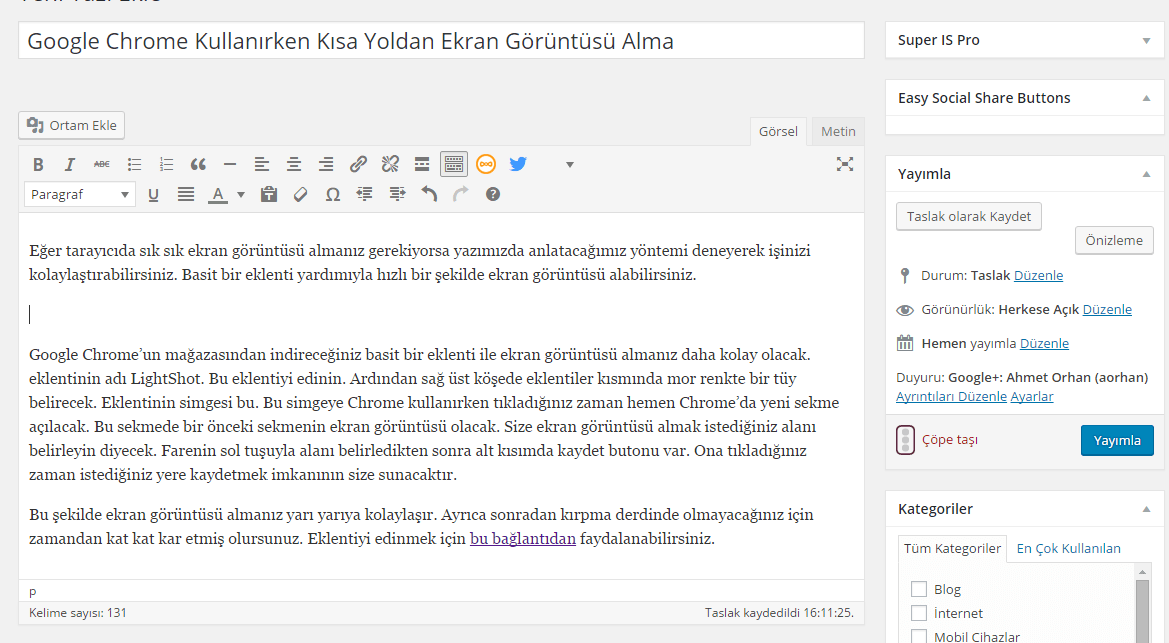Toggle bold formatting in editor toolbar

(x=38, y=164)
